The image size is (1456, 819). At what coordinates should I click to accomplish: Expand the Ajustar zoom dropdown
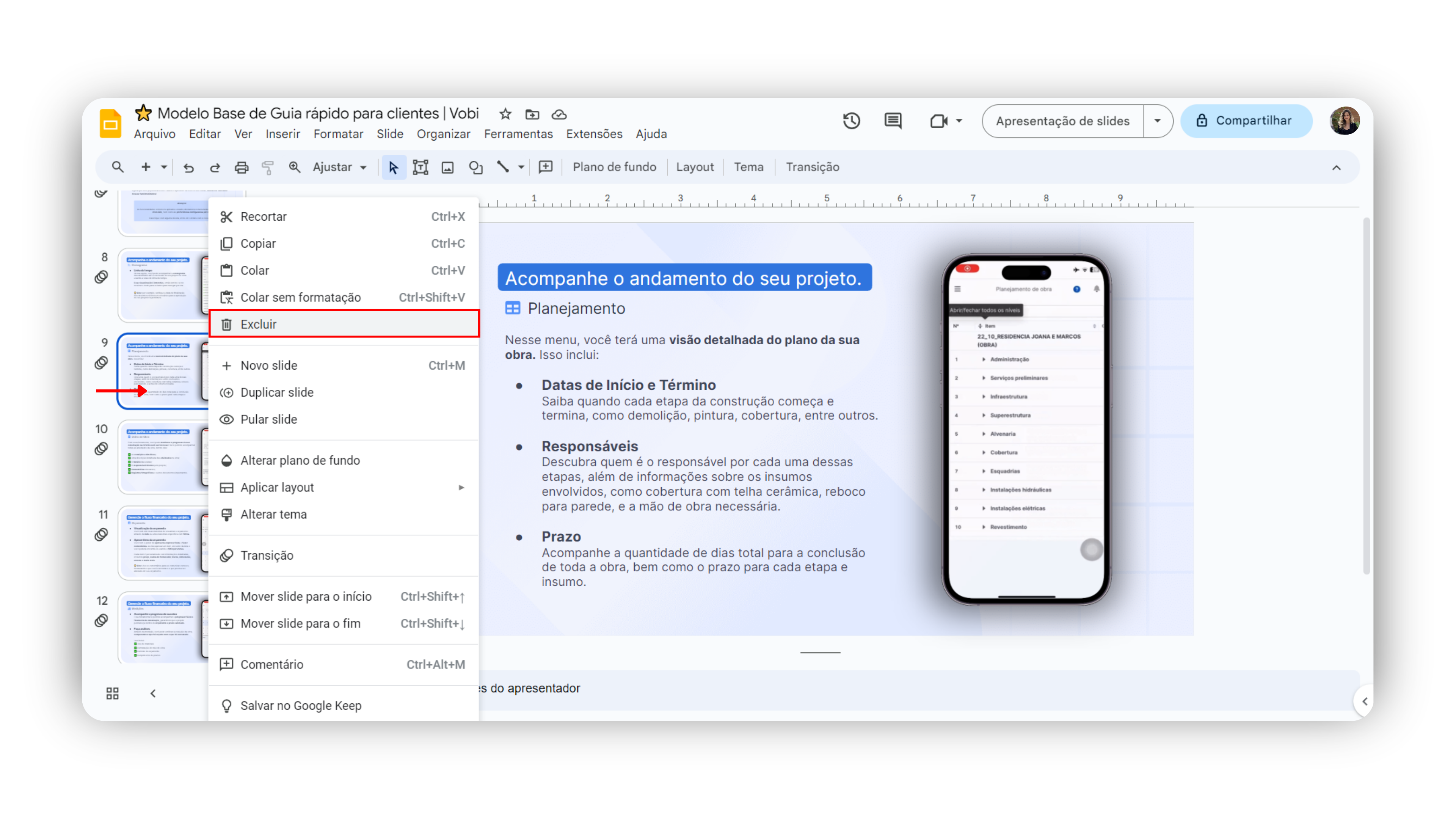coord(340,167)
